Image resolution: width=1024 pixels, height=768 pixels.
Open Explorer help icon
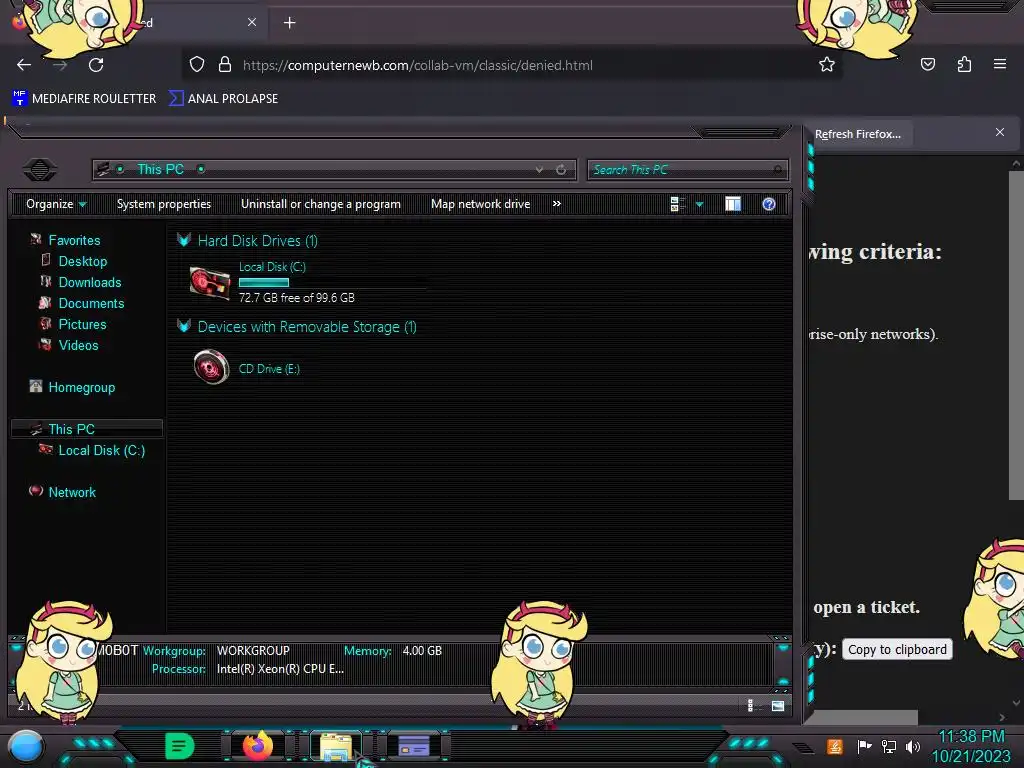point(769,204)
